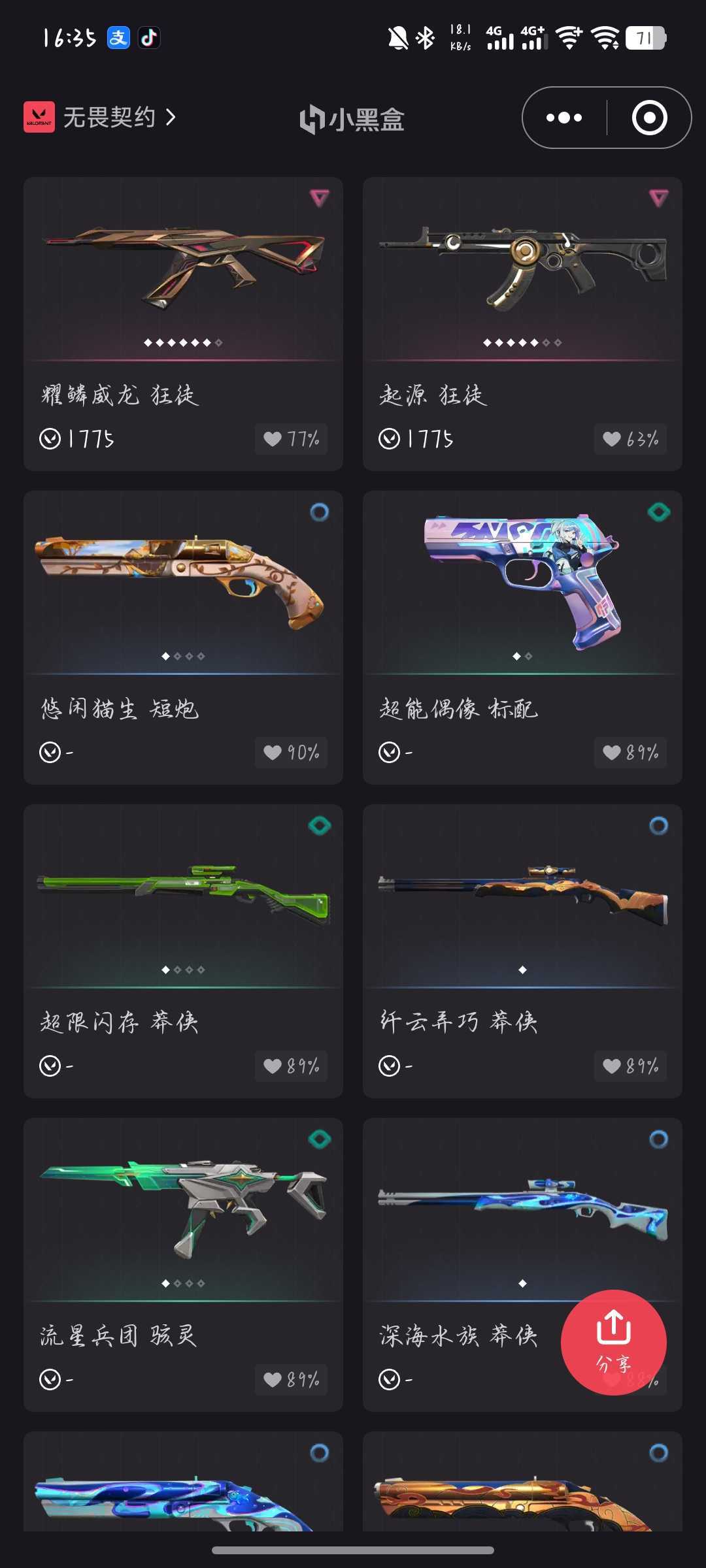Expand 无畏契约 game selector chevron
This screenshot has width=706, height=1568.
171,118
